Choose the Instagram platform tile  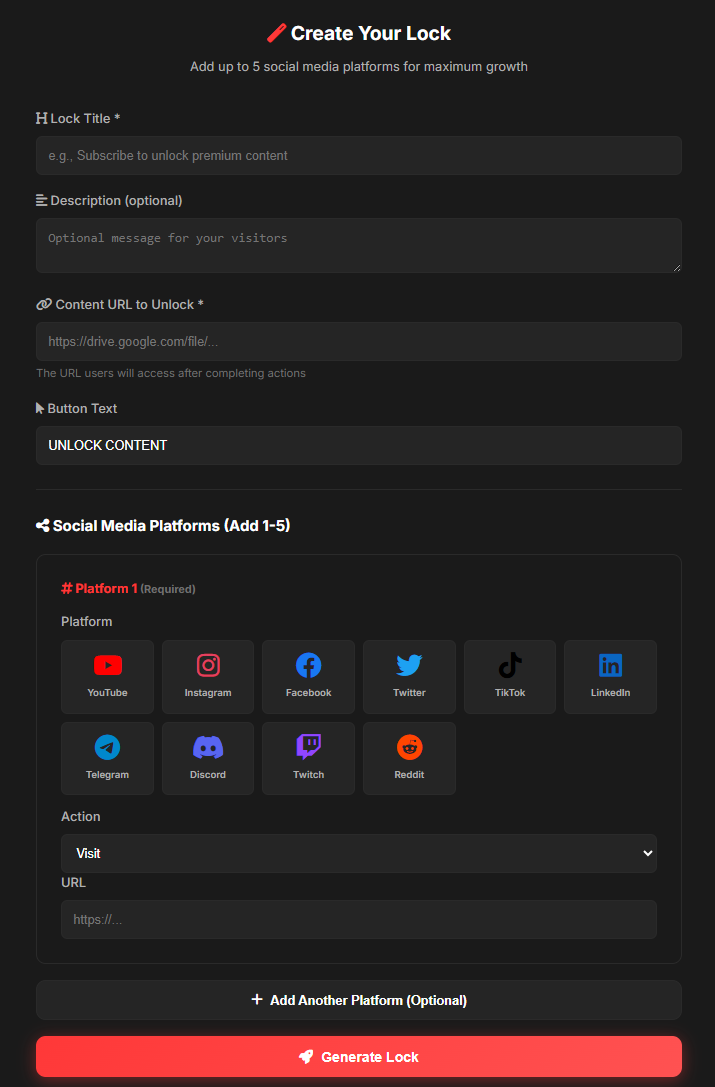(x=208, y=676)
